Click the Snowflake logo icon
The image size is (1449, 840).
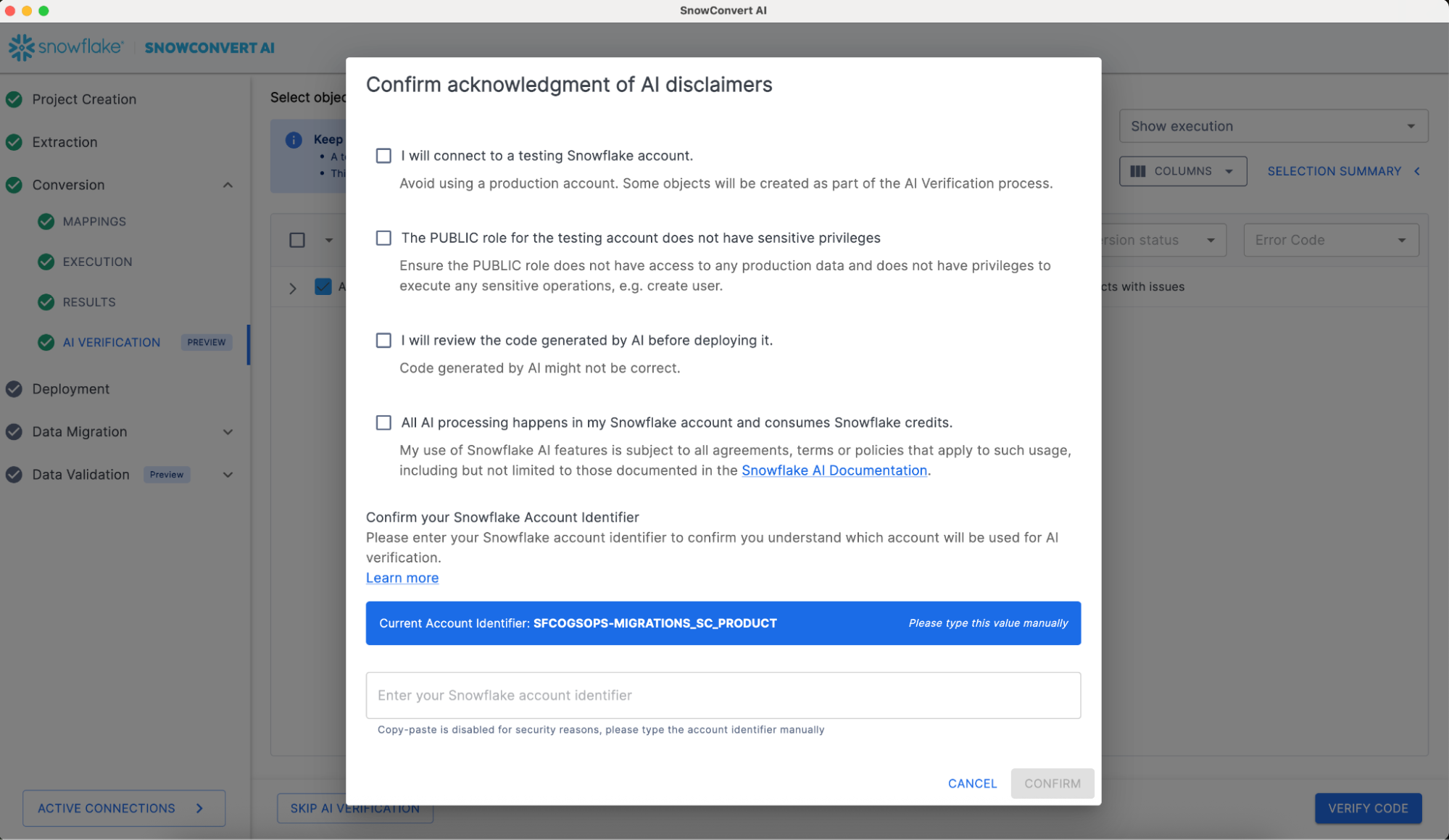21,47
